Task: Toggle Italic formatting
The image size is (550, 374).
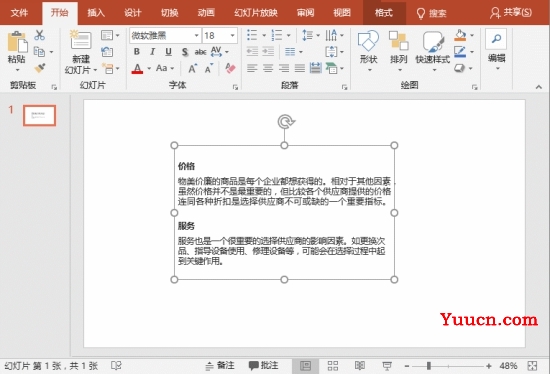Action: [152, 52]
